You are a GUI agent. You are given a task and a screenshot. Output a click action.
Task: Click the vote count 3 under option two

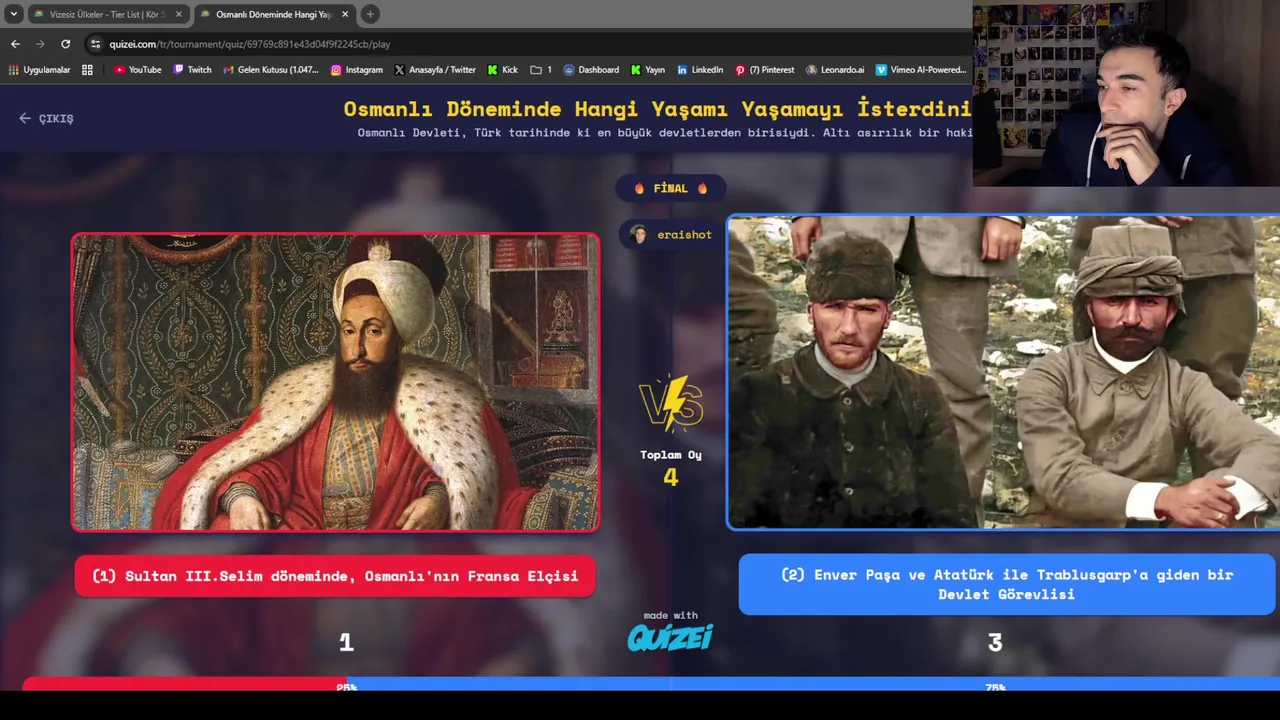pyautogui.click(x=995, y=643)
